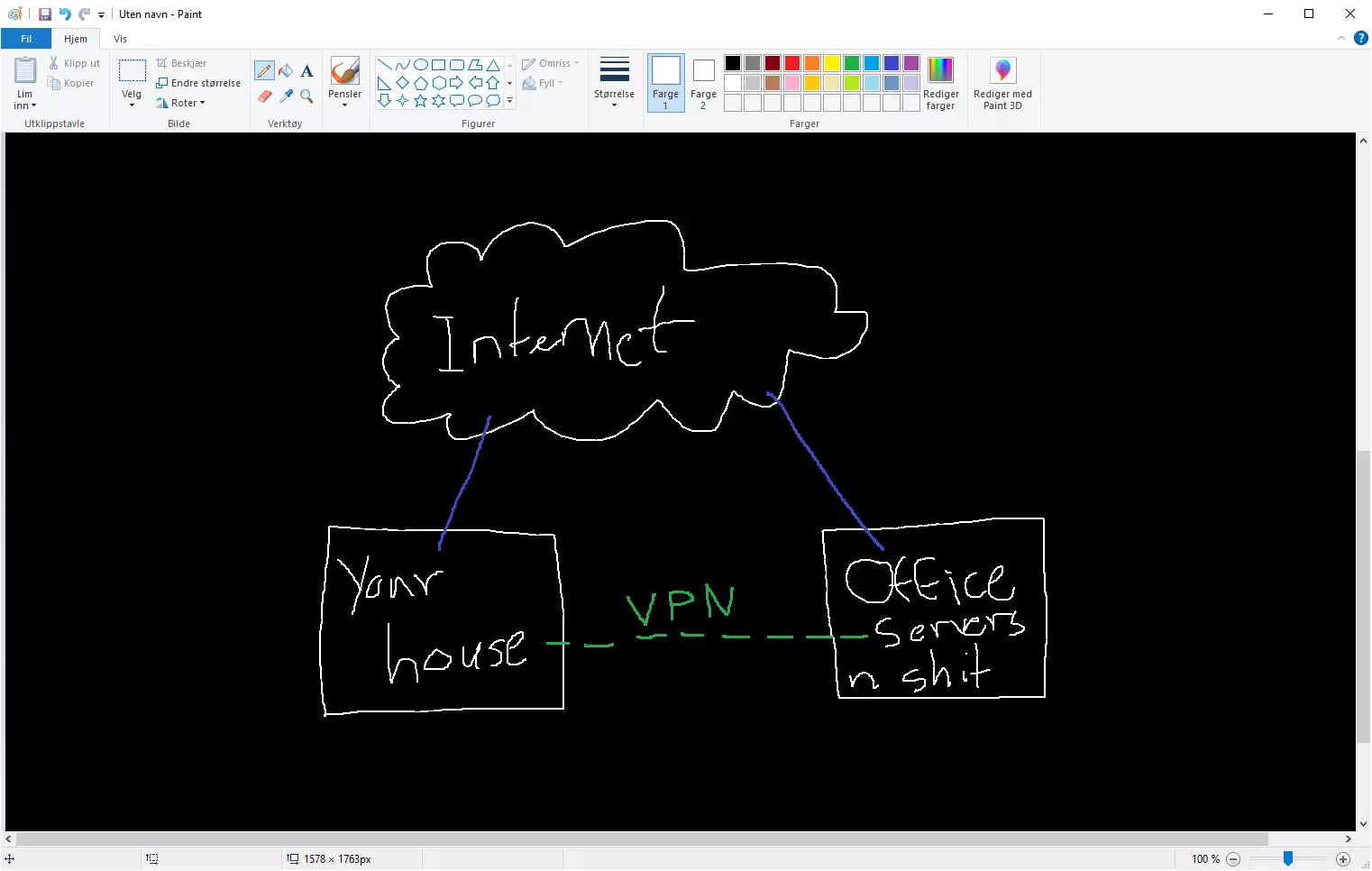
Task: Select the Text tool (A)
Action: [306, 70]
